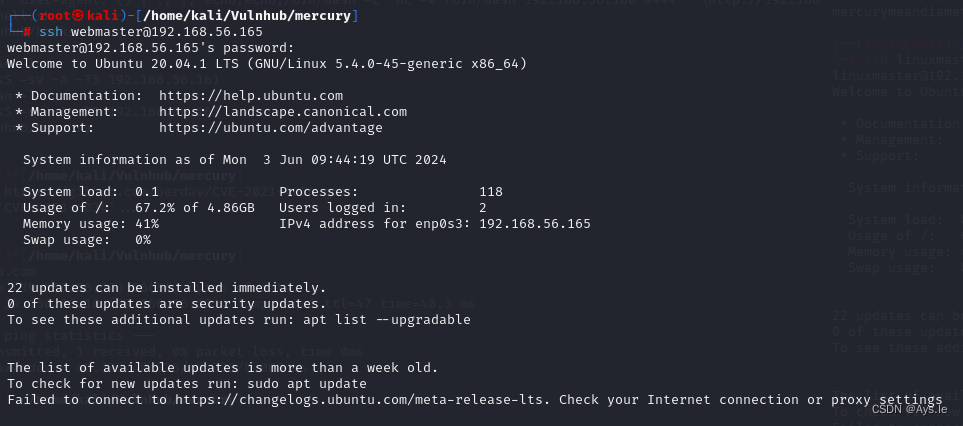The height and width of the screenshot is (426, 963).
Task: Open the https://landscape.canonical.com management link
Action: pos(283,112)
